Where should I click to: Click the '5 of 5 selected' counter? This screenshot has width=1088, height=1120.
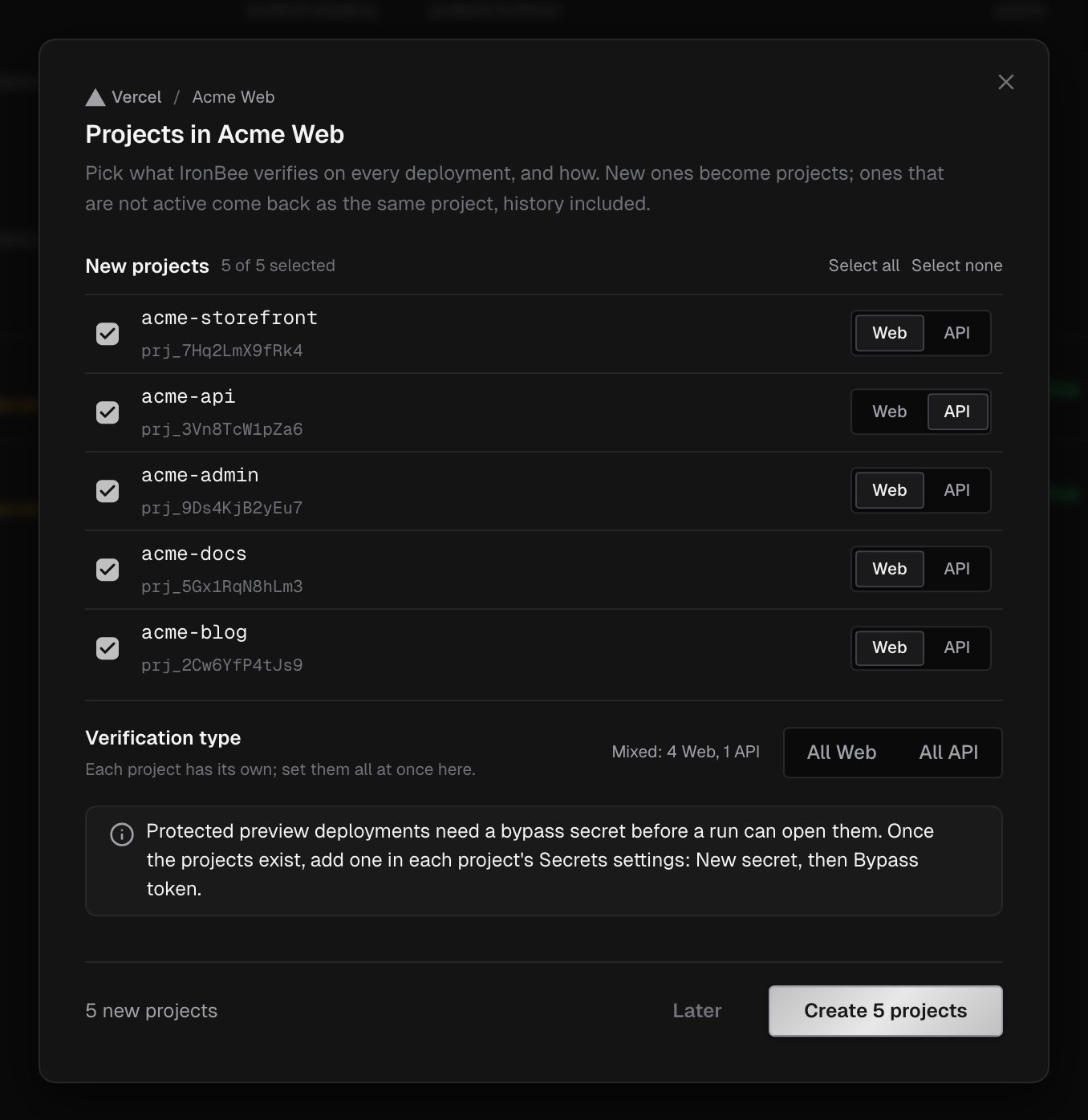click(x=278, y=266)
